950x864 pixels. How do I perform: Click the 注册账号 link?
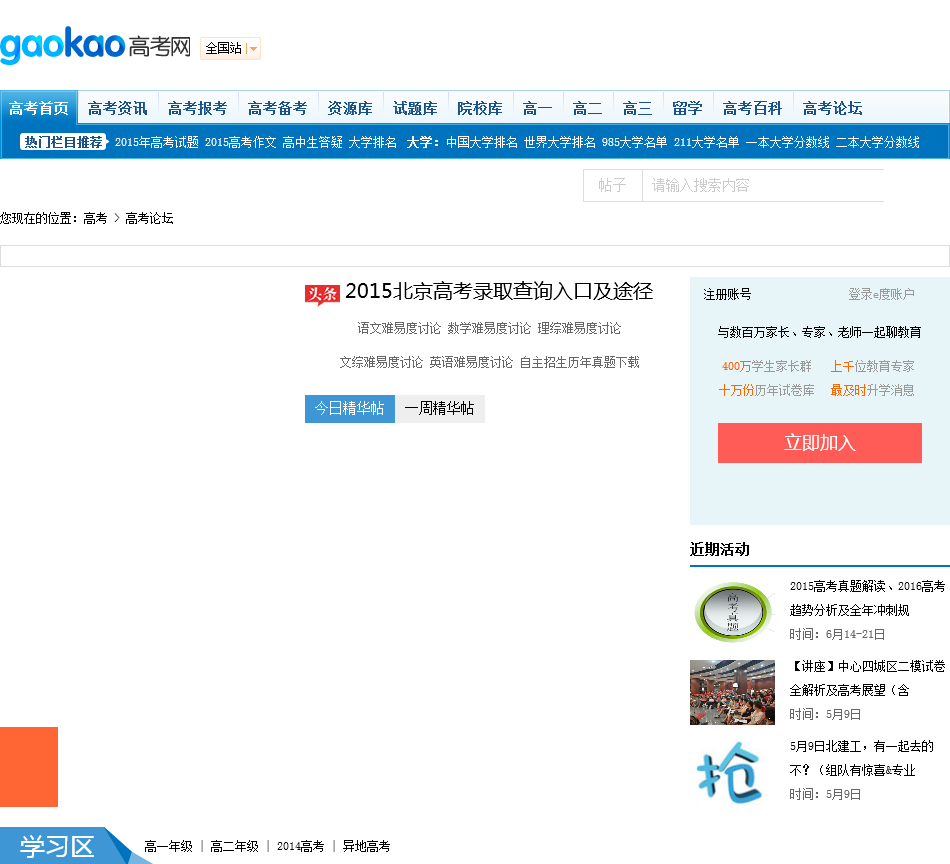(727, 294)
